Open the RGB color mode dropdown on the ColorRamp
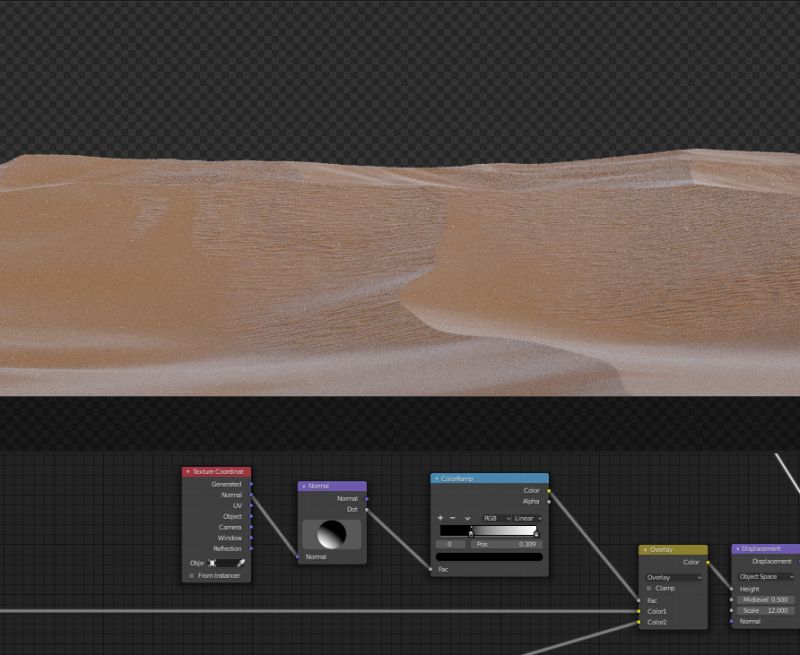 (x=495, y=517)
